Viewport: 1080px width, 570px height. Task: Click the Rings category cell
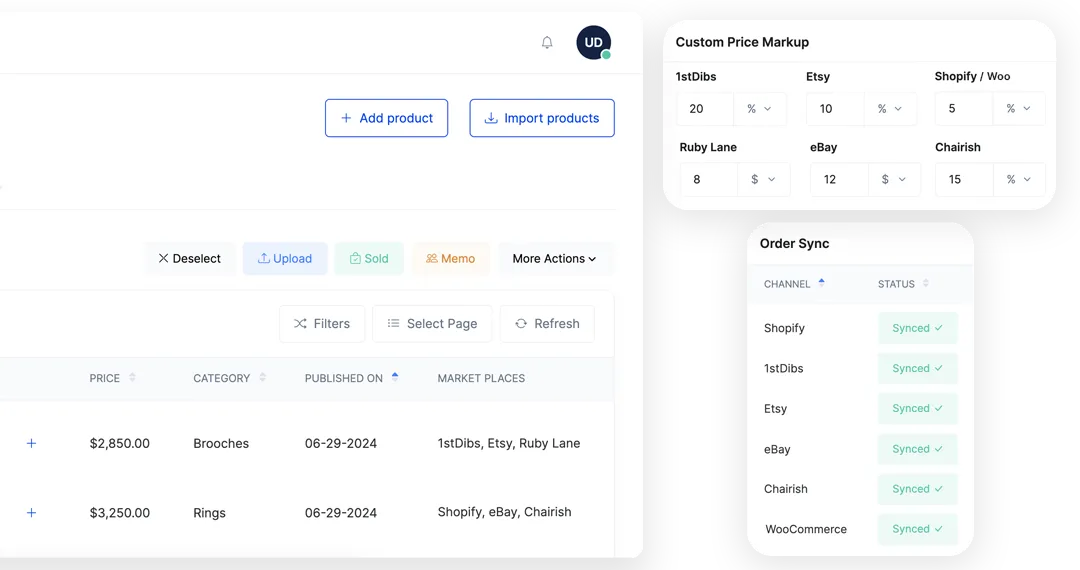(209, 513)
